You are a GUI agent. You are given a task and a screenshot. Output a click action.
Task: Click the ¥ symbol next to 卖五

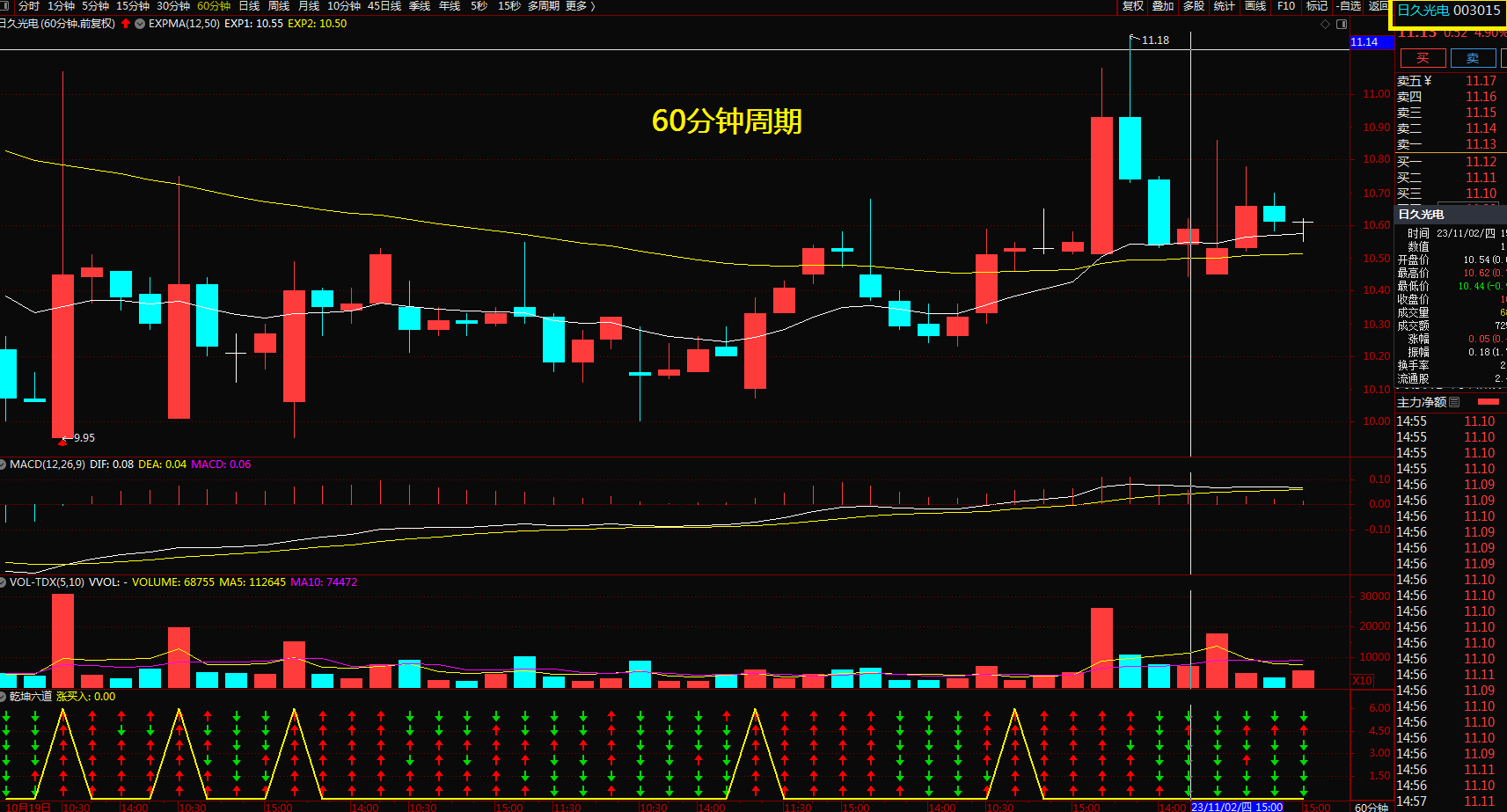(x=1427, y=81)
